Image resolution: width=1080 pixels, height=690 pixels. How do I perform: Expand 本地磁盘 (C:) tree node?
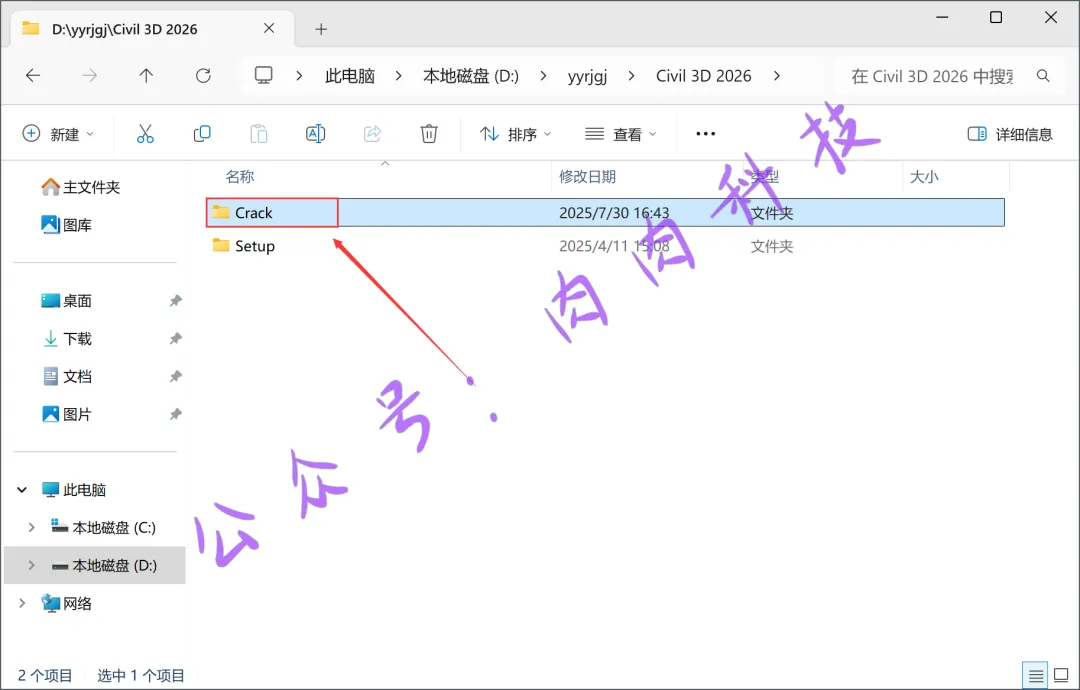click(x=31, y=528)
